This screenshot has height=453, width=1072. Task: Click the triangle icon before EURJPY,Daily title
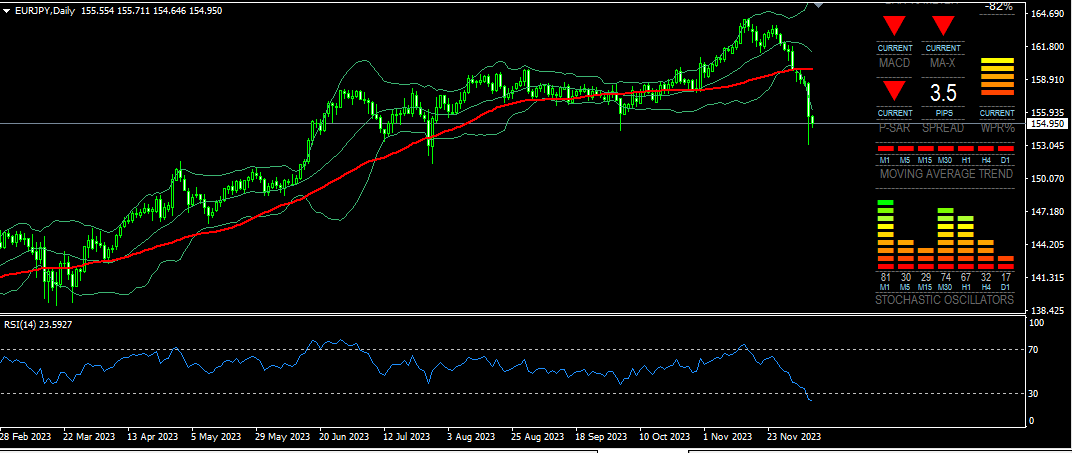[x=7, y=11]
